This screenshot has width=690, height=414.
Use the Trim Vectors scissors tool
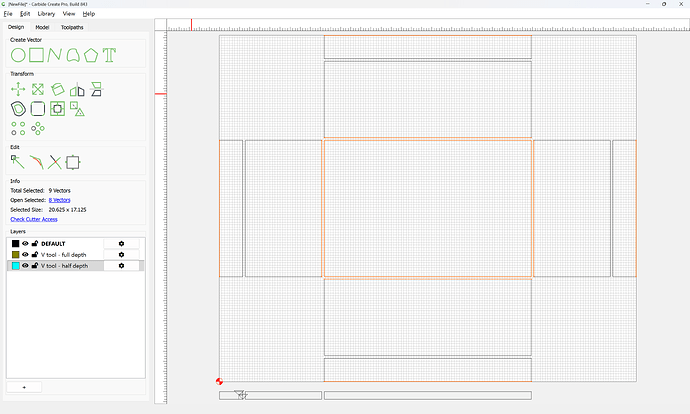pos(55,162)
